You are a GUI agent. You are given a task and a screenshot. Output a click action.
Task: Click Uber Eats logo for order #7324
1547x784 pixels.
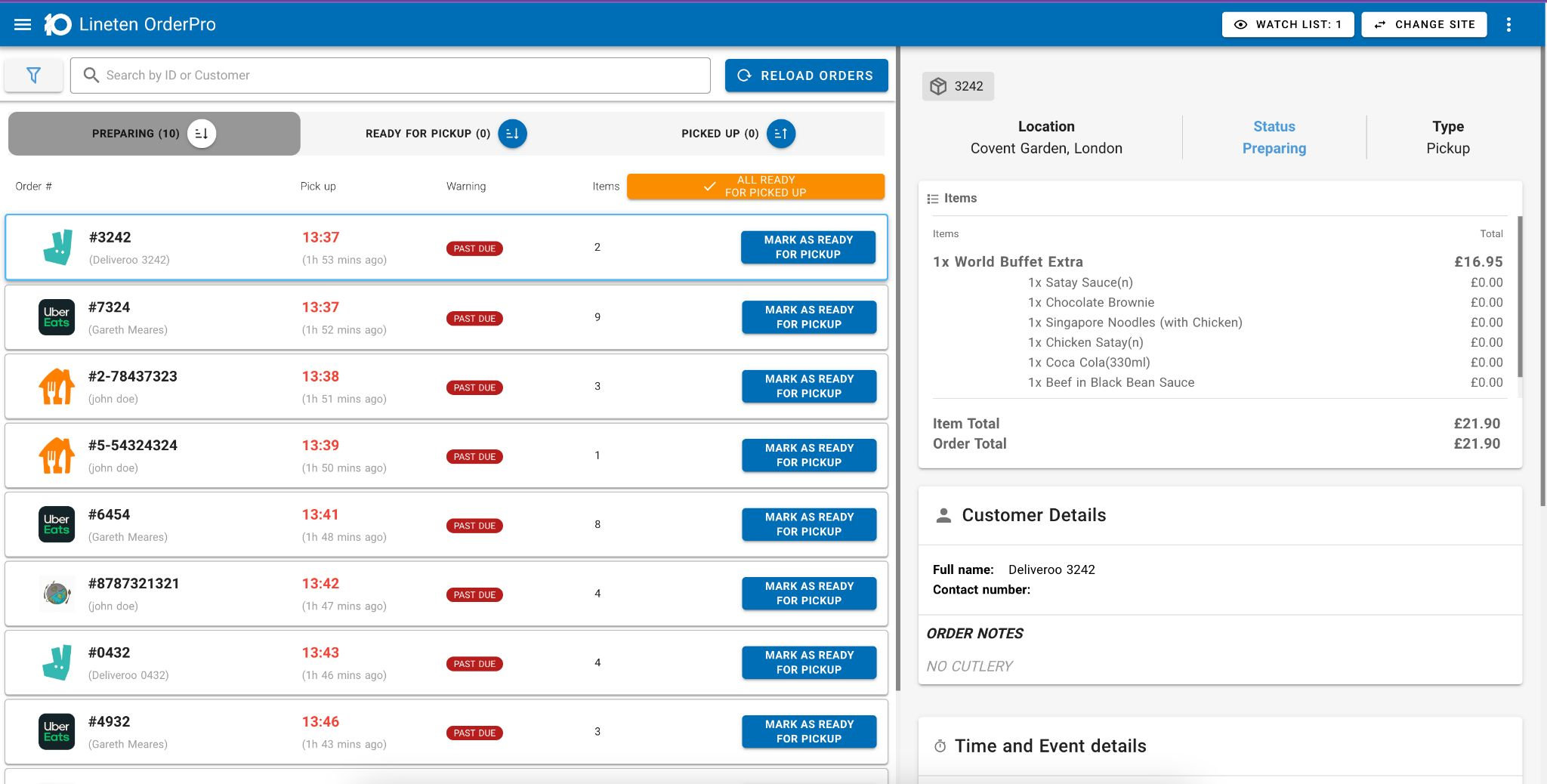(x=57, y=317)
